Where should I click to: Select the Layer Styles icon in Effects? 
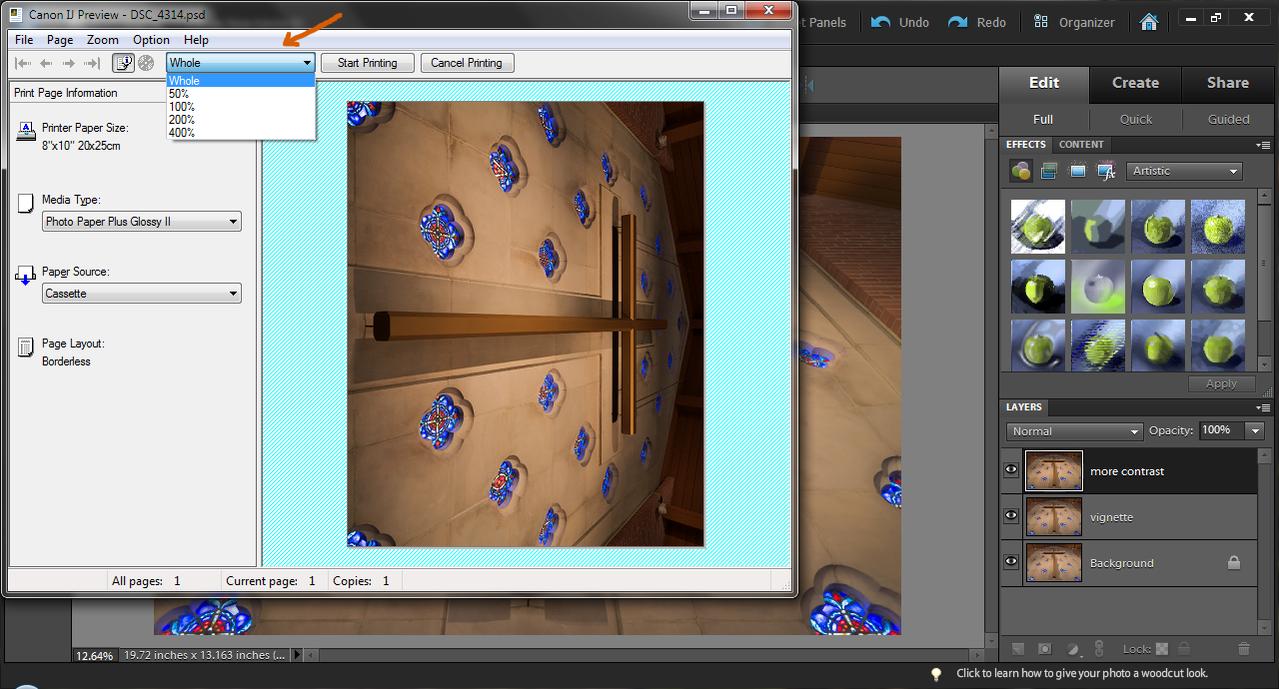(1049, 171)
